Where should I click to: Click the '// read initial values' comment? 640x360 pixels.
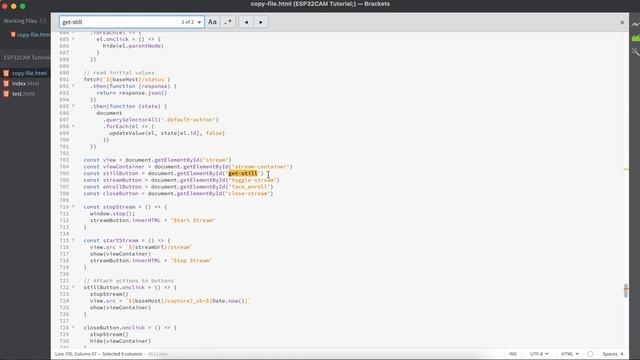click(119, 73)
